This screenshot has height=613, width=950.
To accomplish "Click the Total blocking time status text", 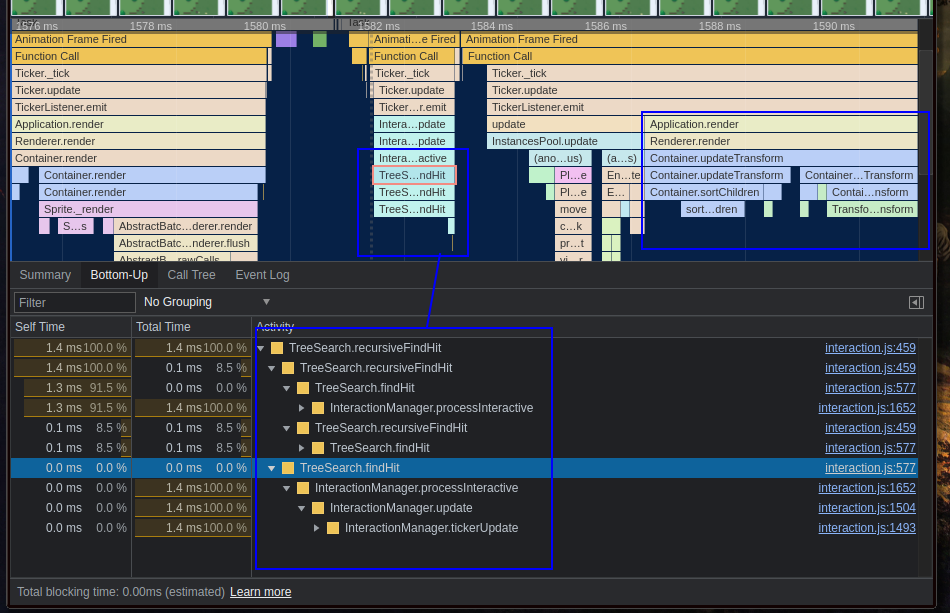I will tap(121, 592).
